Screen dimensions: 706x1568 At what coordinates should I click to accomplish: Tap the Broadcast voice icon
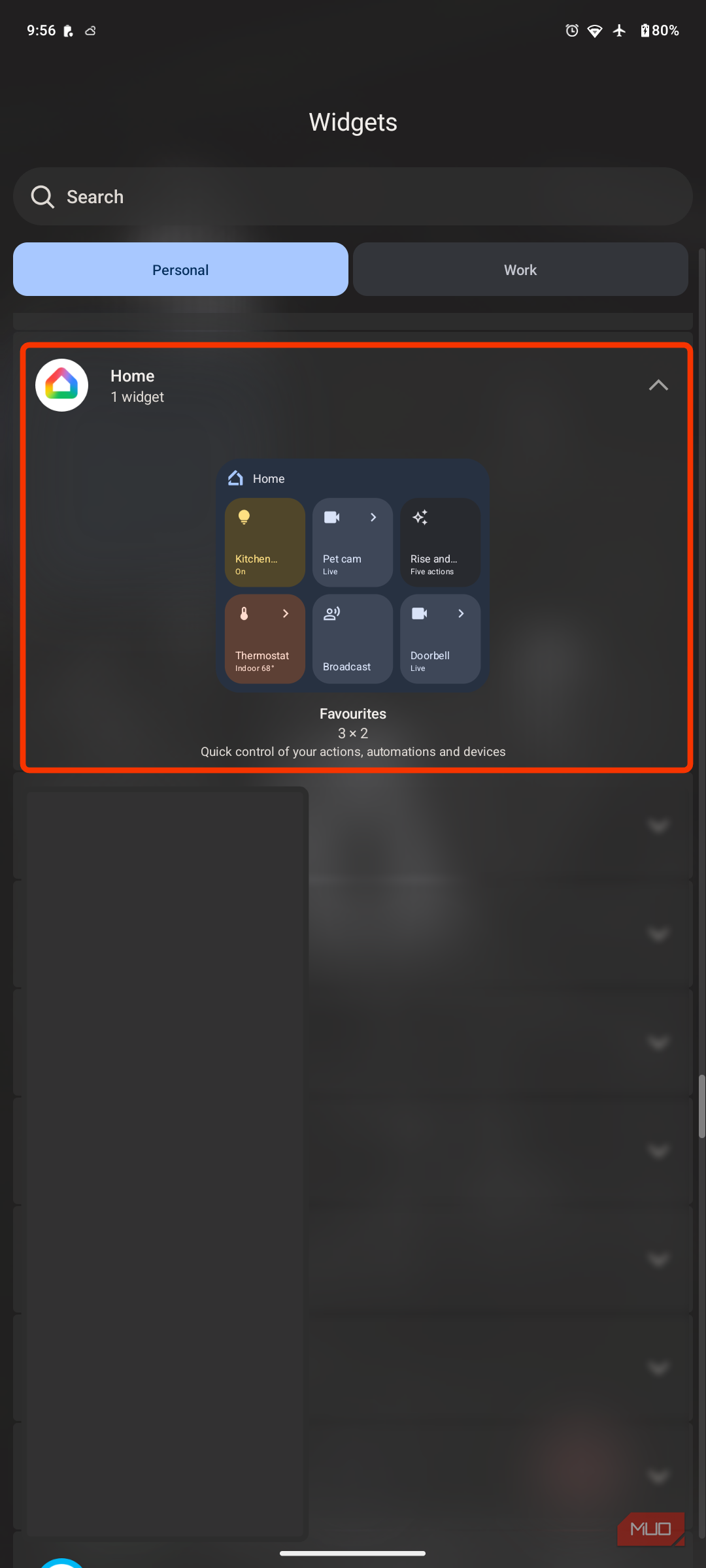pos(332,613)
